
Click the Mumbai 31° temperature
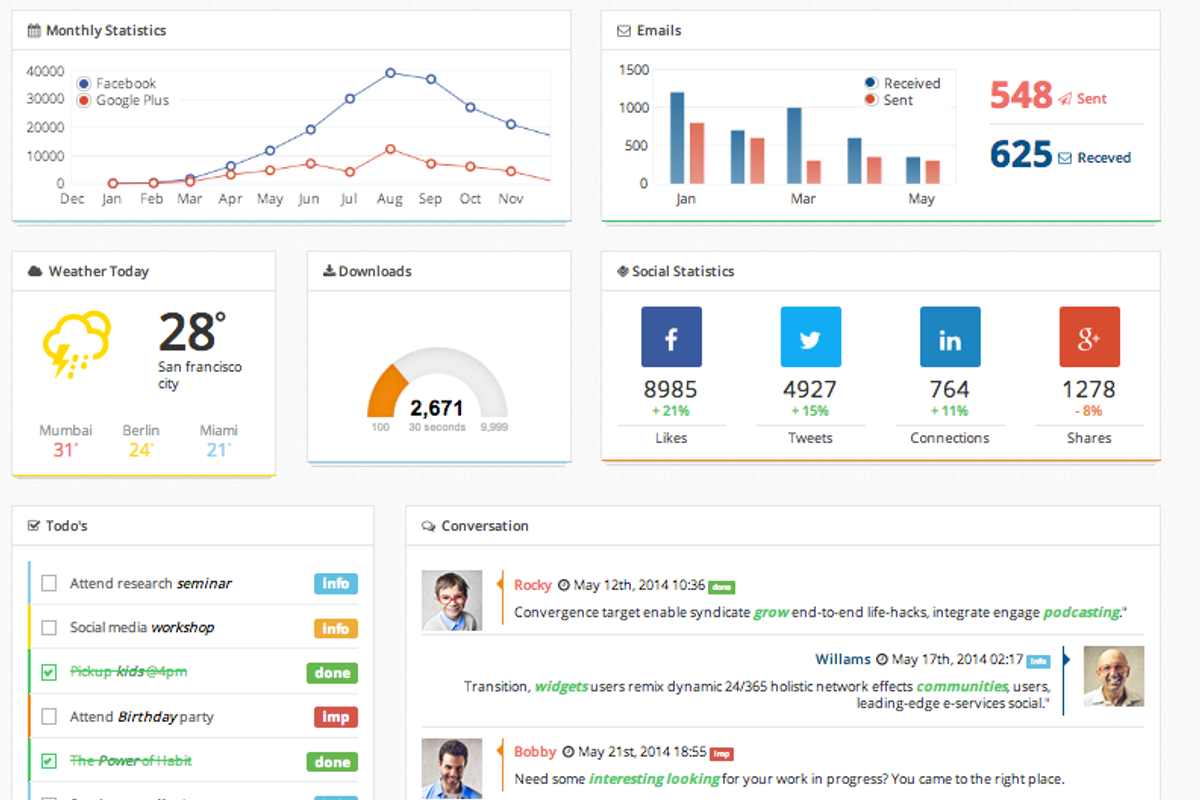coord(65,450)
